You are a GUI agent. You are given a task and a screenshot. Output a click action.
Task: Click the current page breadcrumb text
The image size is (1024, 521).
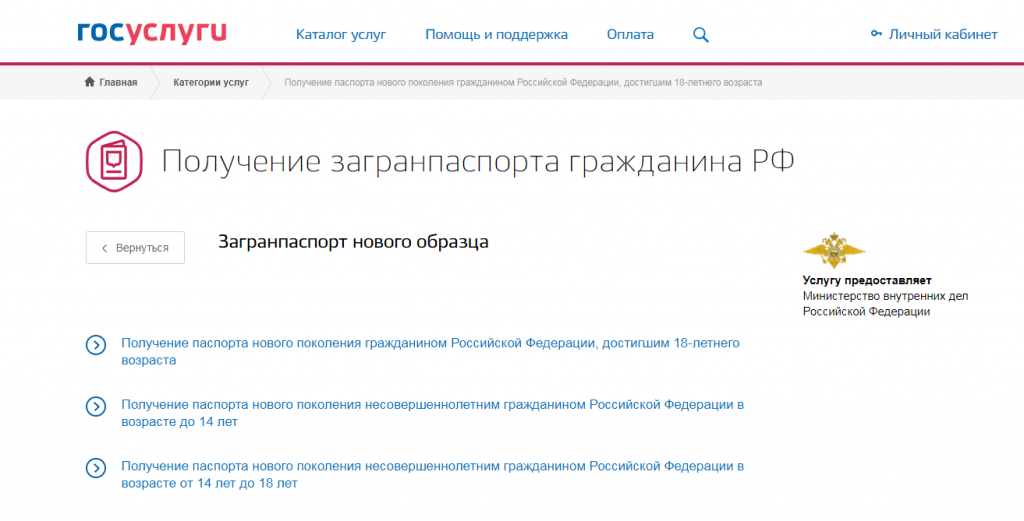pos(523,83)
